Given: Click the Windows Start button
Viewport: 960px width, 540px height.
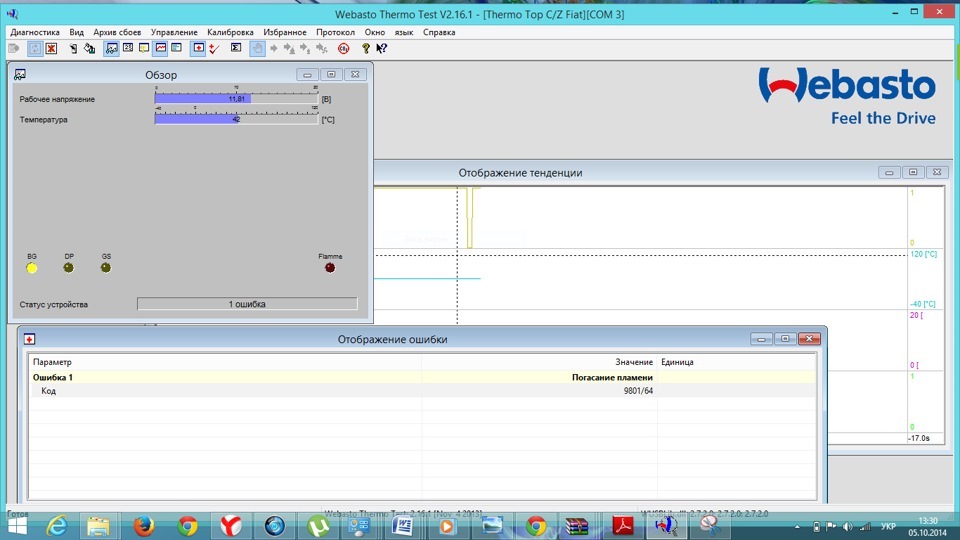Looking at the screenshot, I should pyautogui.click(x=17, y=527).
